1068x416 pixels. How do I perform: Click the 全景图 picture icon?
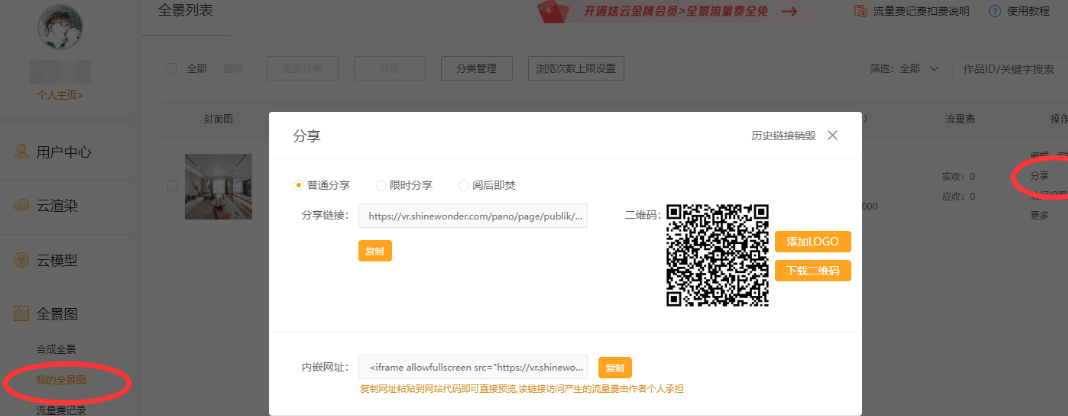tap(21, 313)
